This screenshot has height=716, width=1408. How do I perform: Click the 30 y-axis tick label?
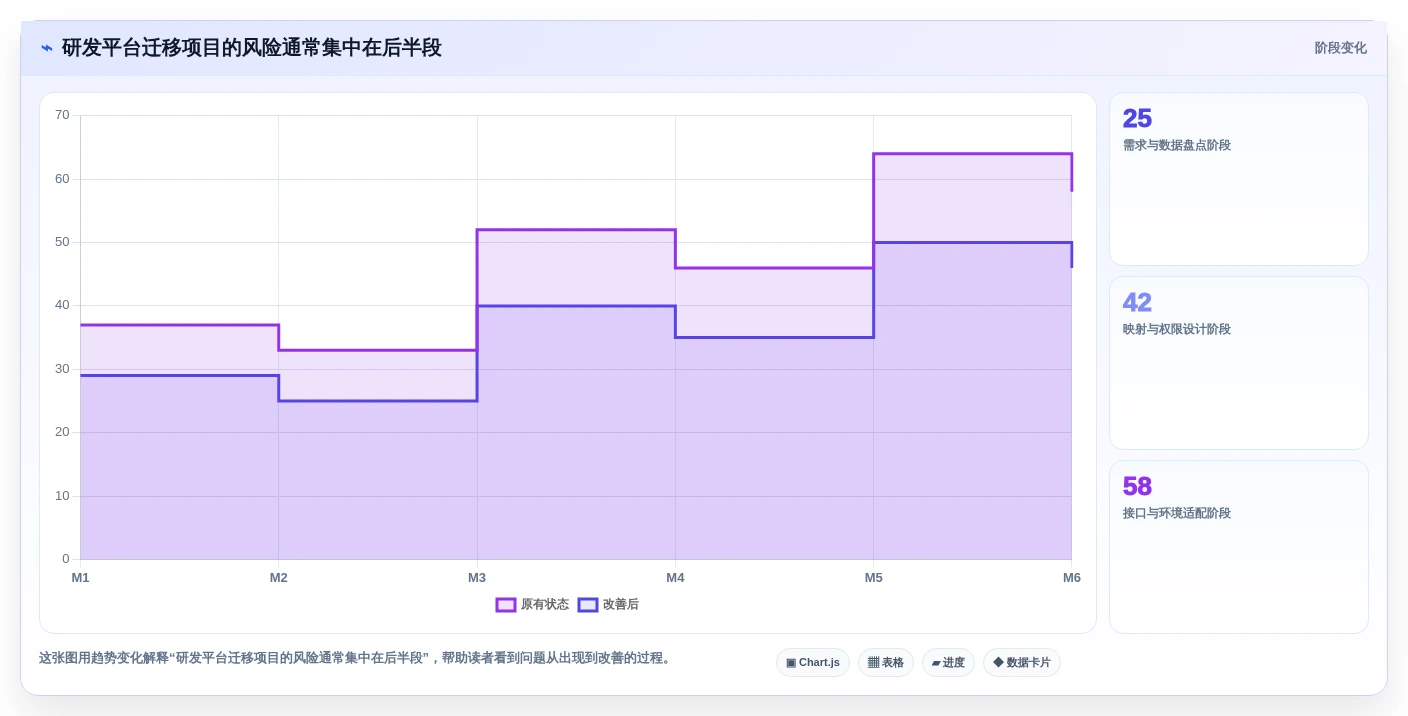click(x=62, y=369)
